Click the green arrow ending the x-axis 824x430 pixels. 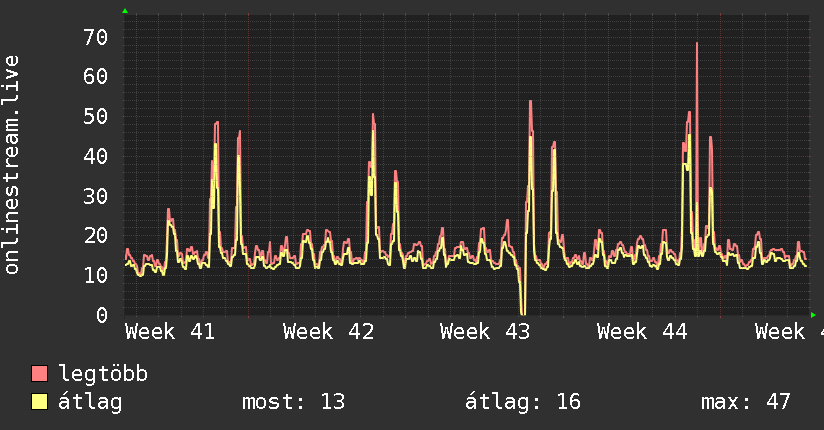pyautogui.click(x=813, y=315)
